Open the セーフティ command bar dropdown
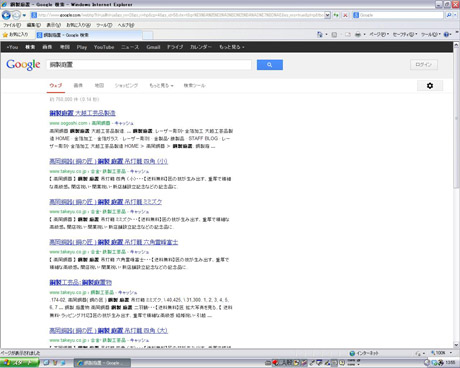 (x=405, y=34)
